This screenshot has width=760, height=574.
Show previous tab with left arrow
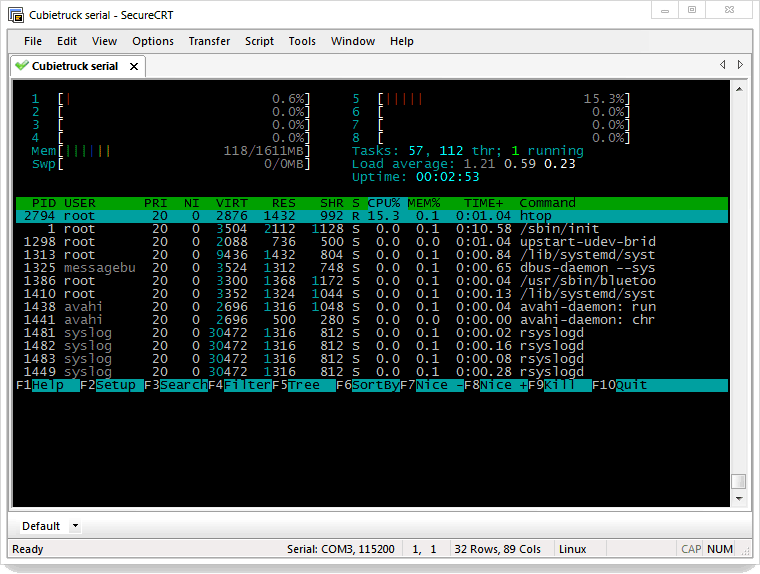(x=723, y=64)
